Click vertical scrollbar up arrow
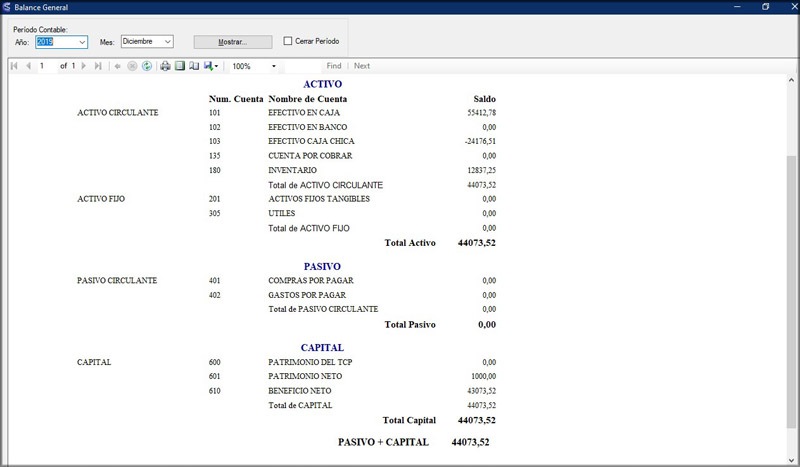800x467 pixels. [x=791, y=80]
